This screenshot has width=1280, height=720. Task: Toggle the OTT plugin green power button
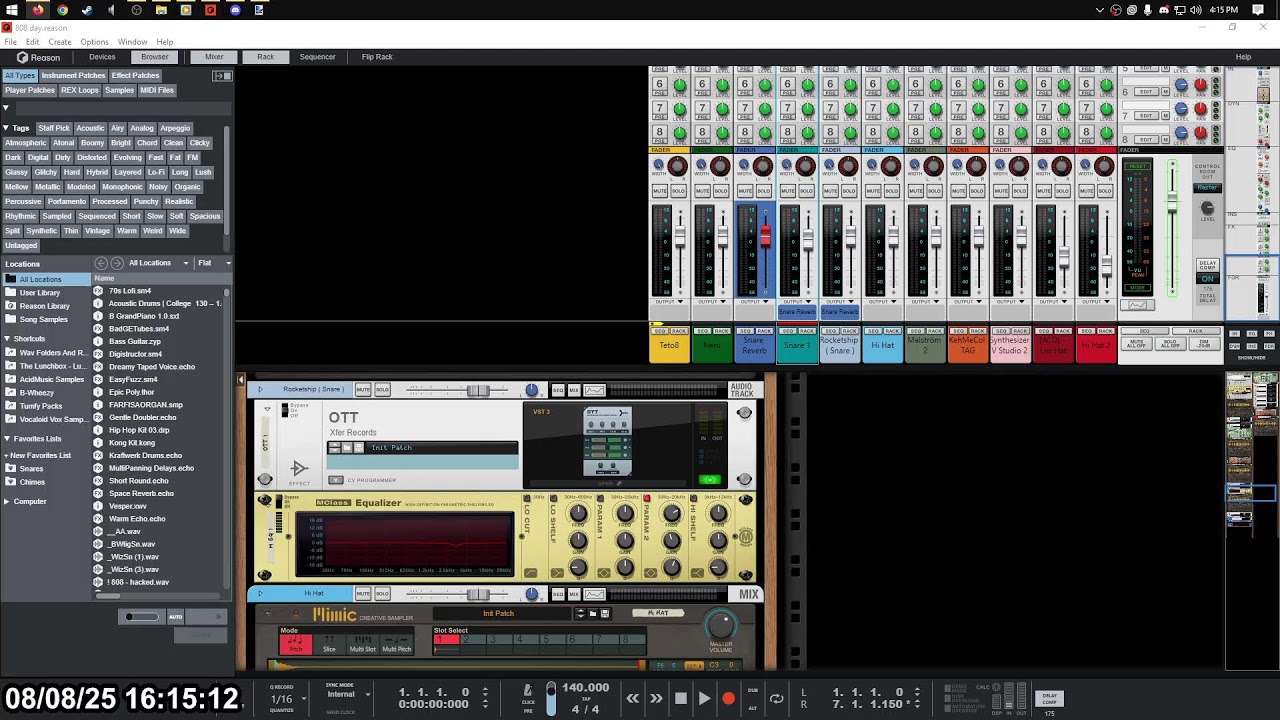point(709,480)
